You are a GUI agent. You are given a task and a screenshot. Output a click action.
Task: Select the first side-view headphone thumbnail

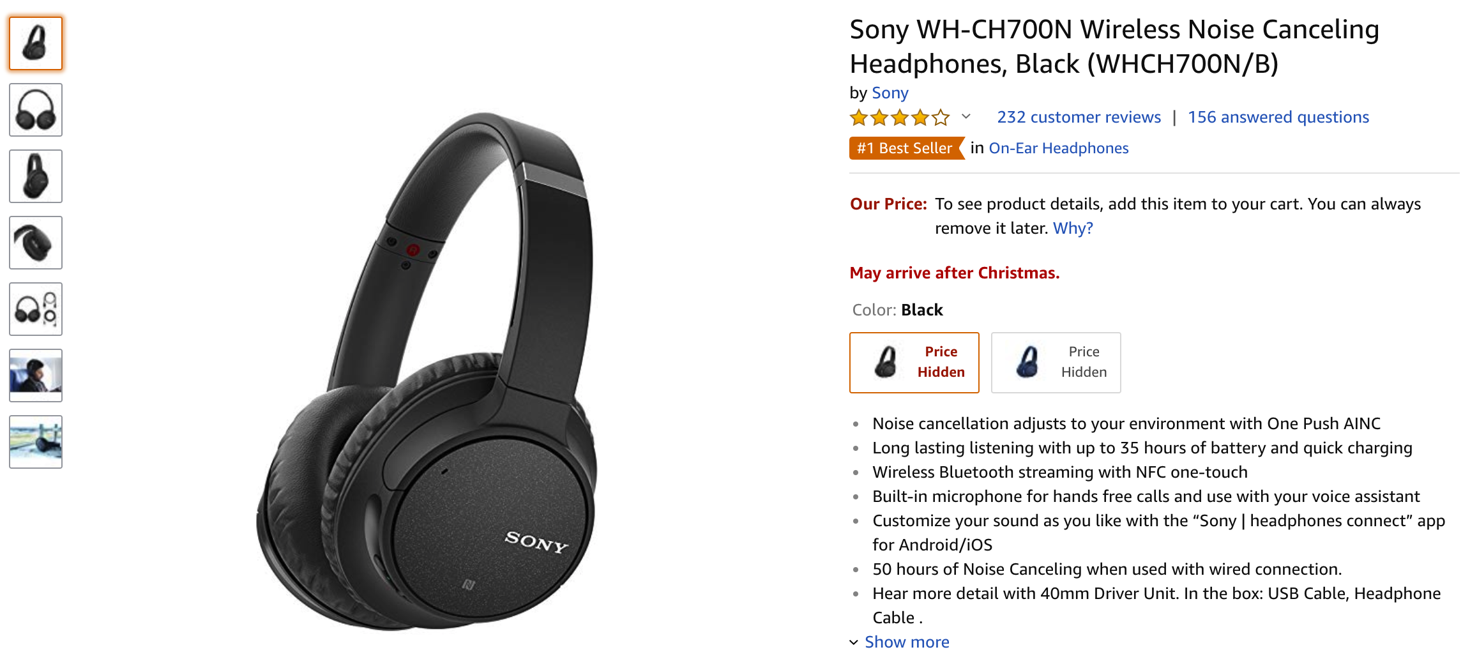tap(36, 44)
